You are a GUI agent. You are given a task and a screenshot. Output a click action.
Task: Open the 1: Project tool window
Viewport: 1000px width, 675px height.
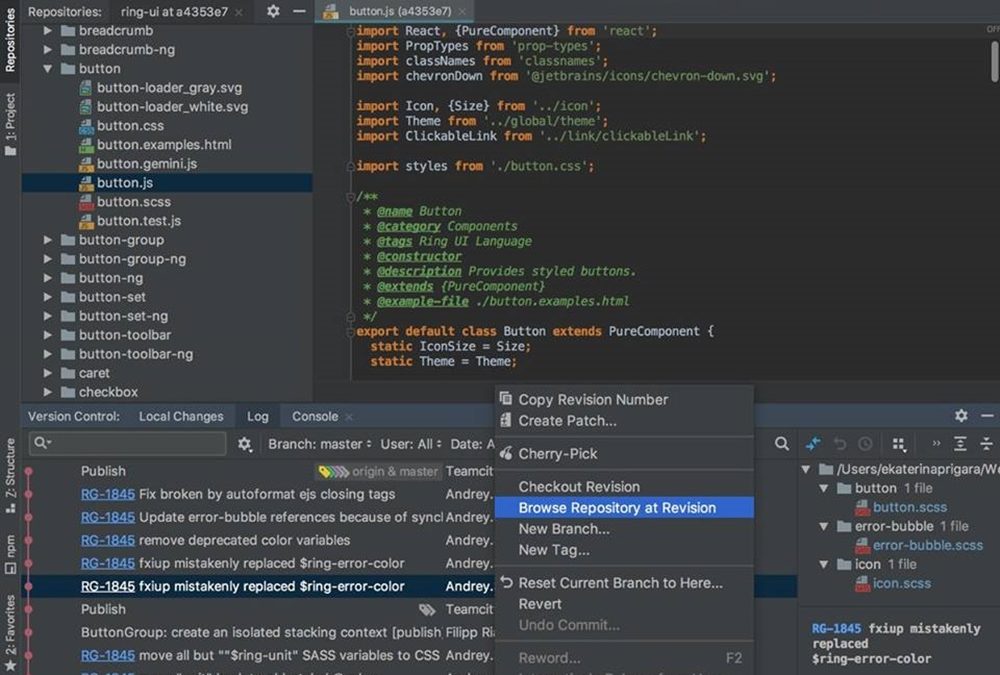coord(10,124)
